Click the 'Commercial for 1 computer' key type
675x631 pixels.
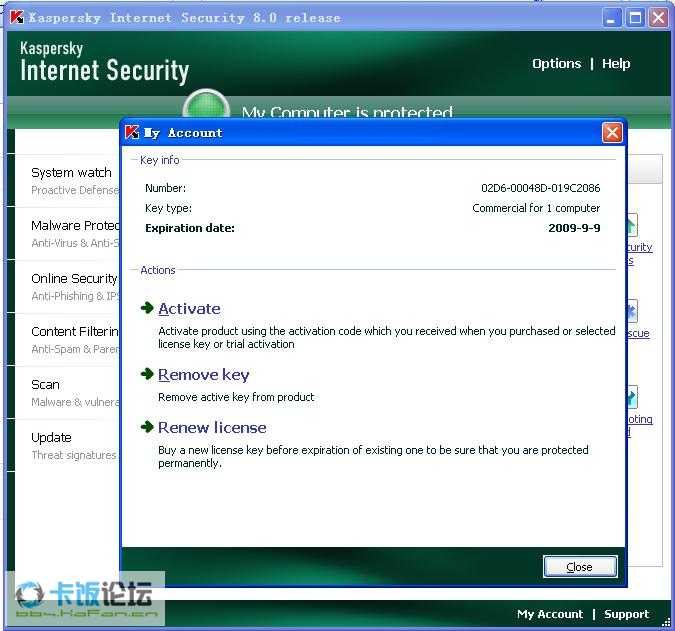tap(536, 208)
